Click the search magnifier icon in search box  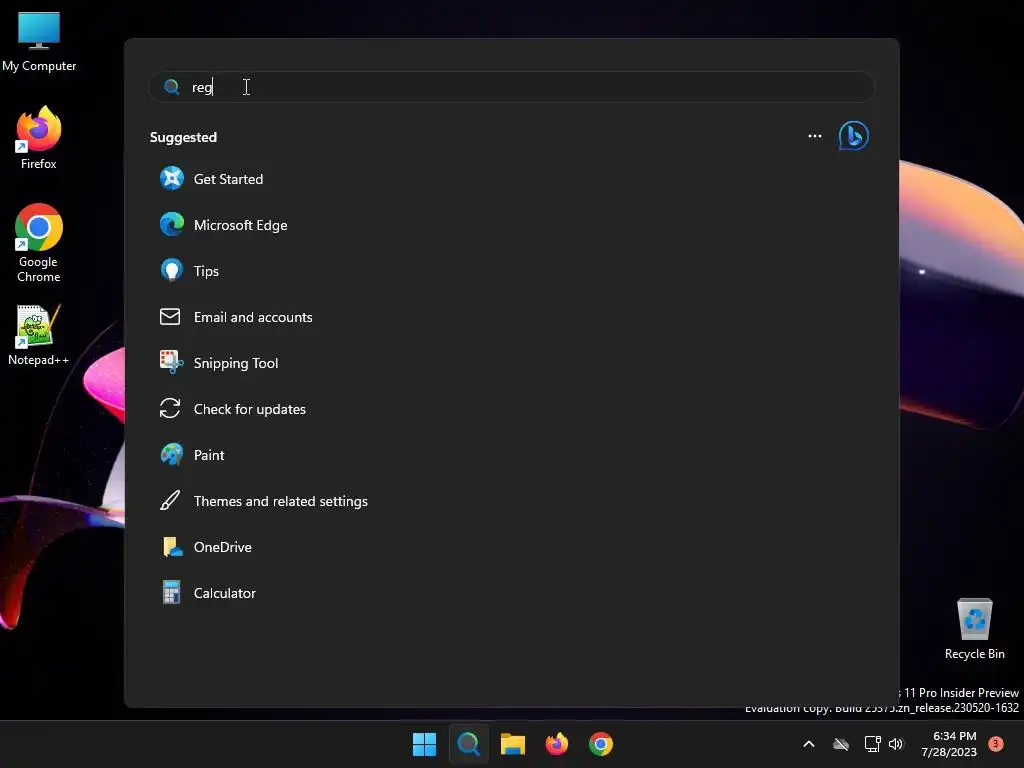click(172, 87)
